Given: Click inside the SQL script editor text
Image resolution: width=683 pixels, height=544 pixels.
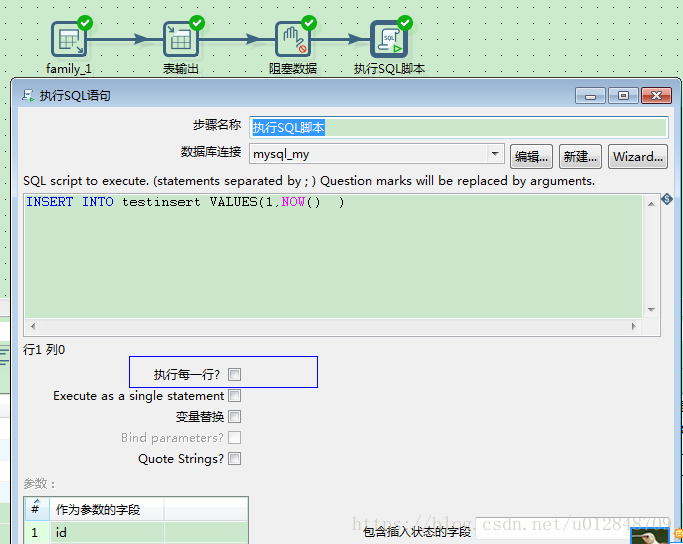Looking at the screenshot, I should click(333, 256).
